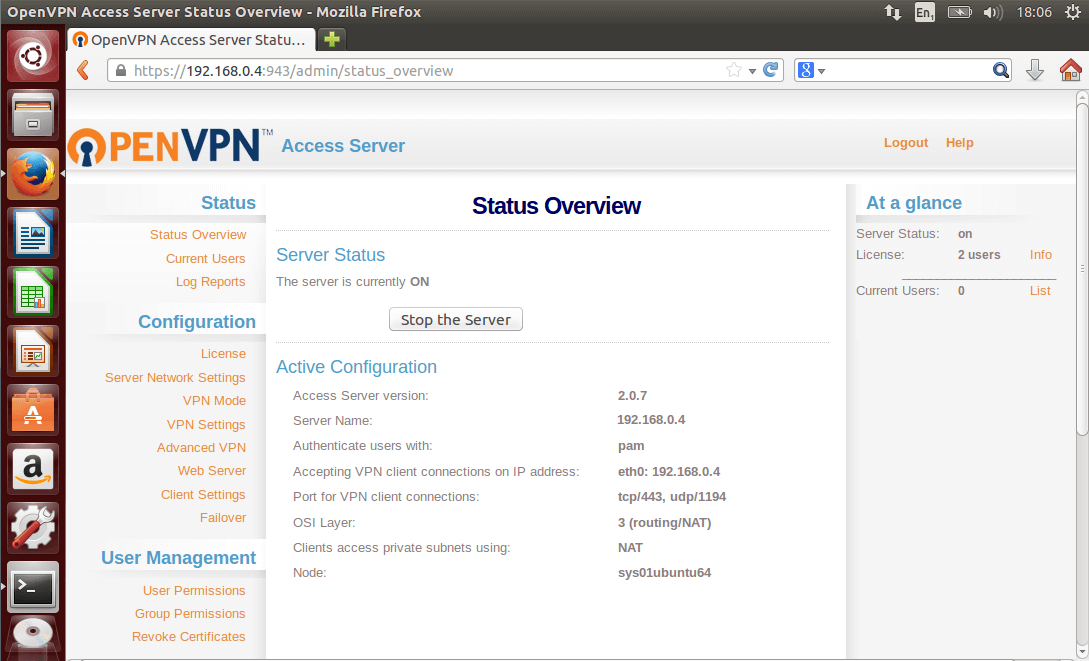Screen dimensions: 1089x661
Task: Click the browser back arrow
Action: coord(83,70)
